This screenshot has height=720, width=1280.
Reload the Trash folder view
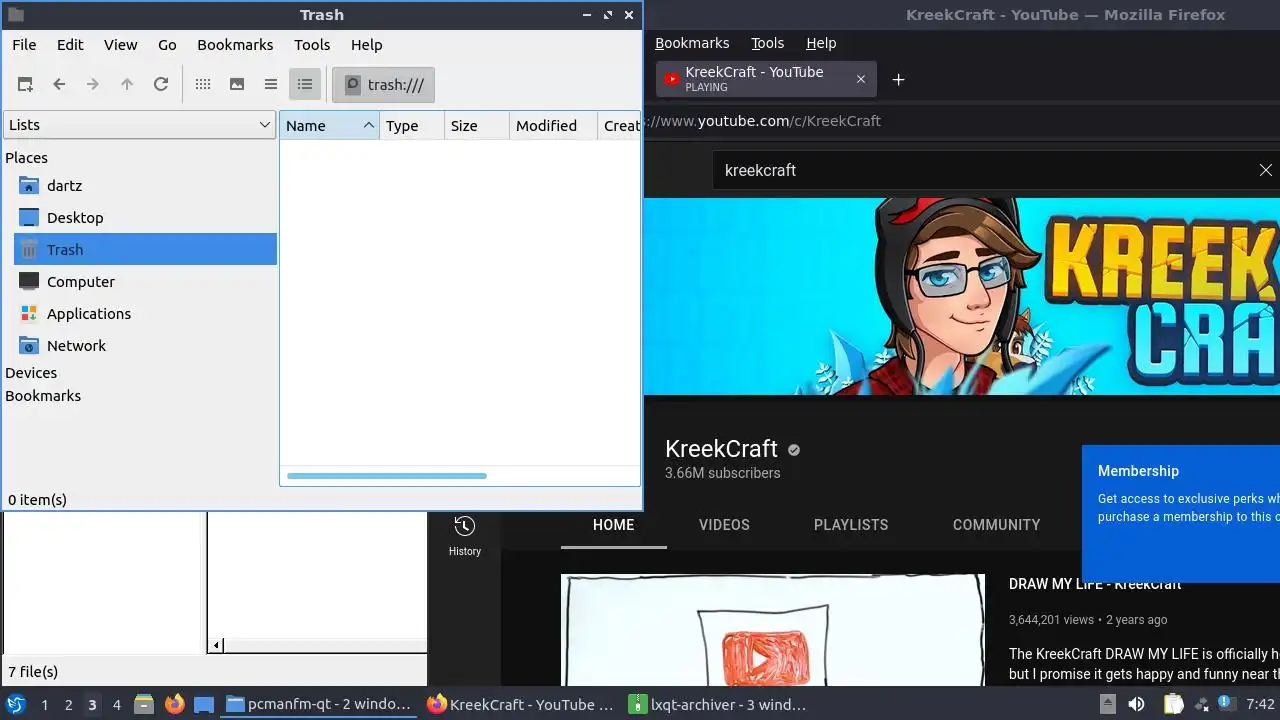(x=161, y=85)
